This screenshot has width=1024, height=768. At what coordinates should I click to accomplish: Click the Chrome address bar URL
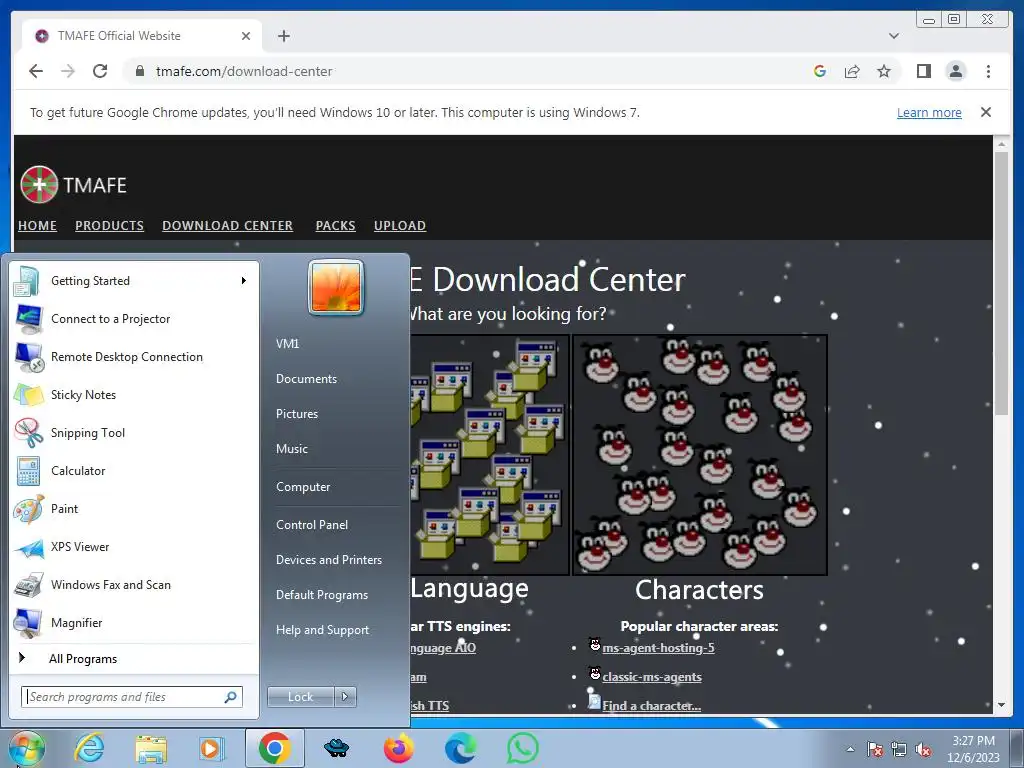click(244, 71)
